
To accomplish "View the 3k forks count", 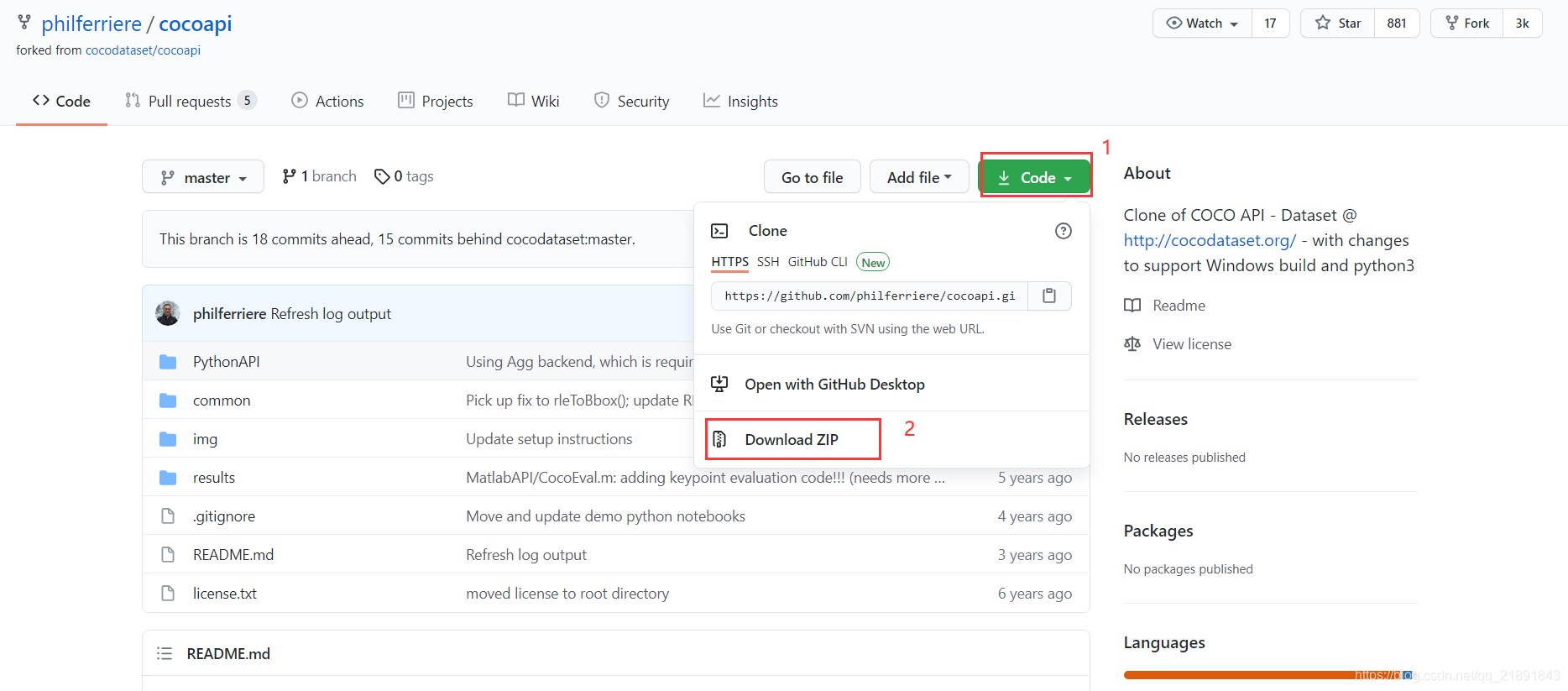I will click(x=1523, y=24).
